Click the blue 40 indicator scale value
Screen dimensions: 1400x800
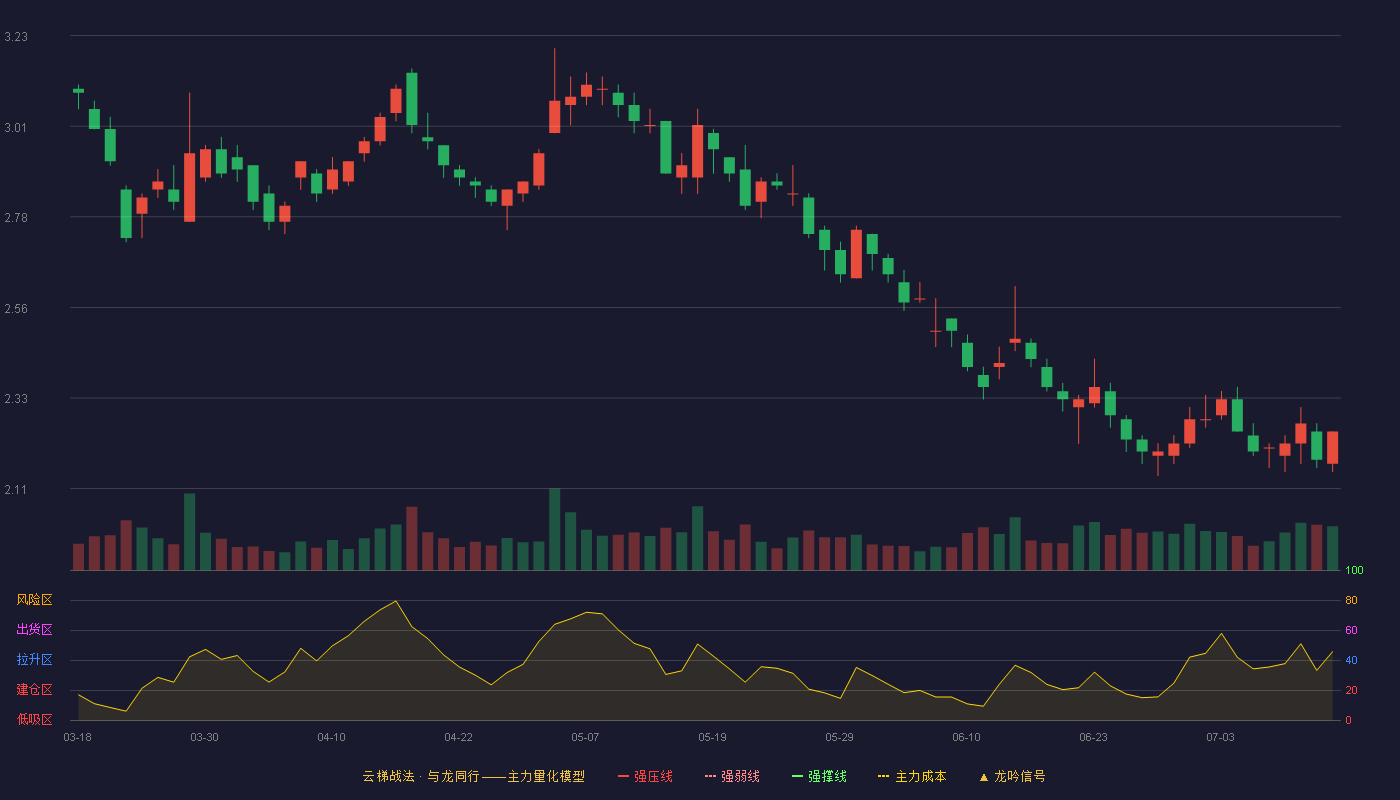[x=1351, y=660]
